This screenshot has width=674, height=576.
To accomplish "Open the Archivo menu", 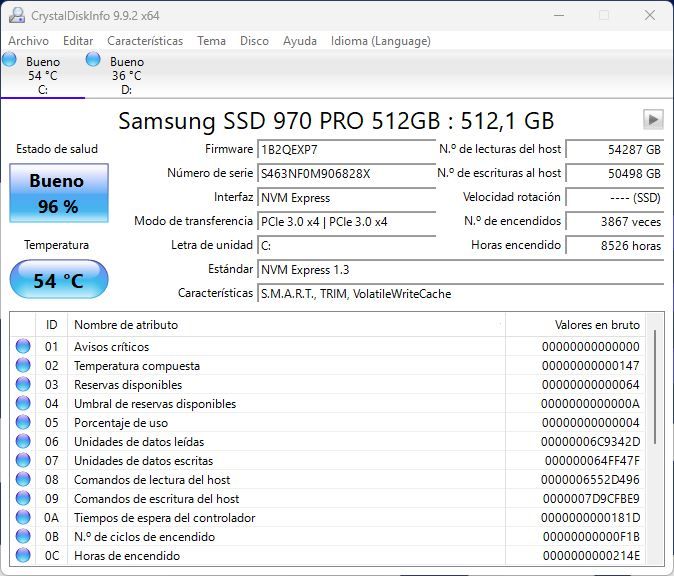I will 28,41.
